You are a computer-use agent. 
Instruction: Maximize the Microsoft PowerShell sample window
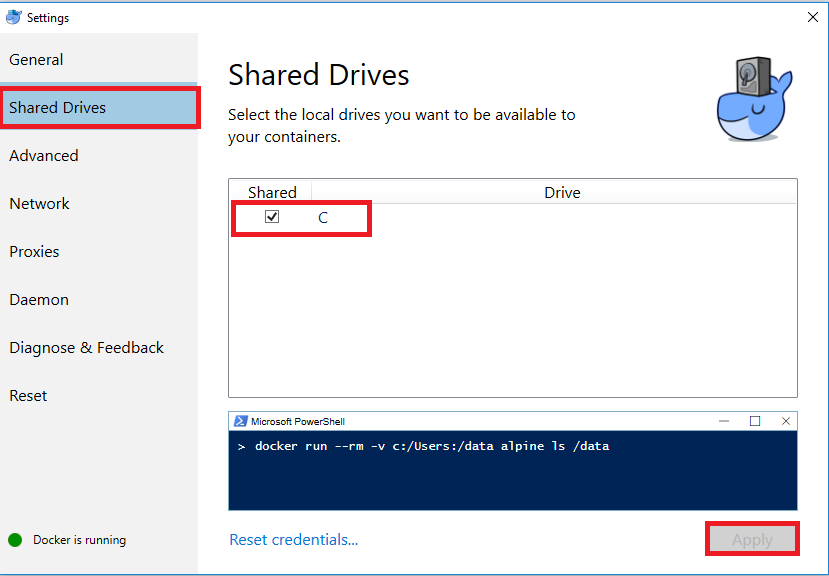(x=755, y=421)
